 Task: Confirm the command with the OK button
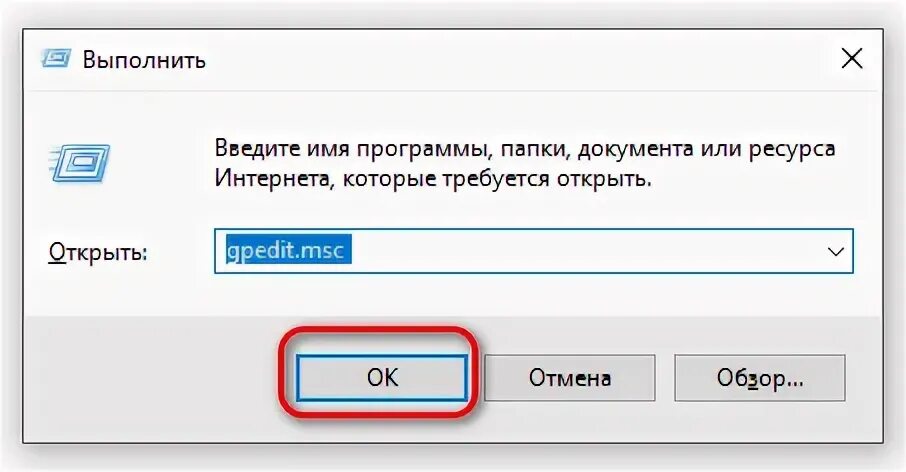point(381,378)
